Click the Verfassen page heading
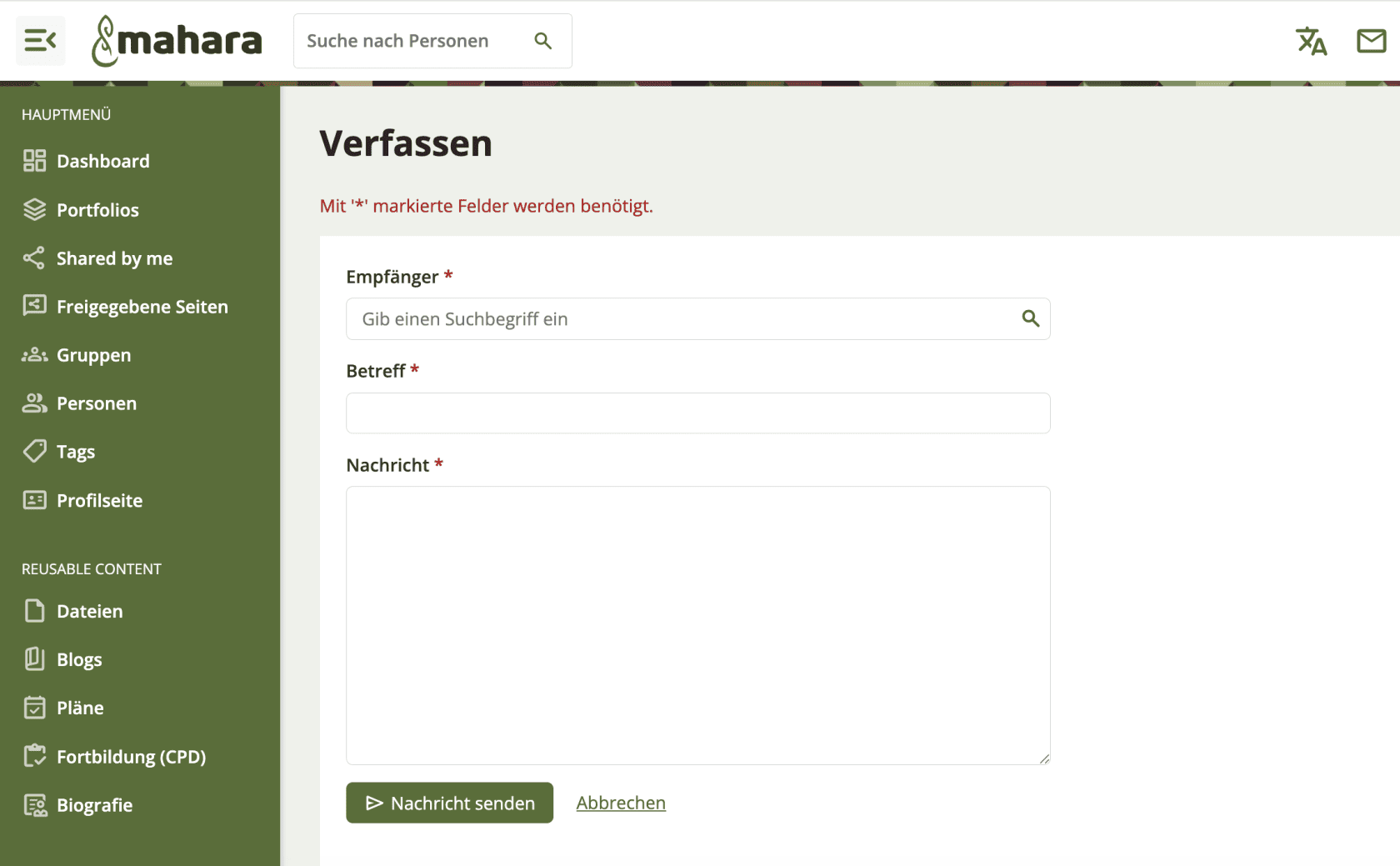 tap(406, 143)
